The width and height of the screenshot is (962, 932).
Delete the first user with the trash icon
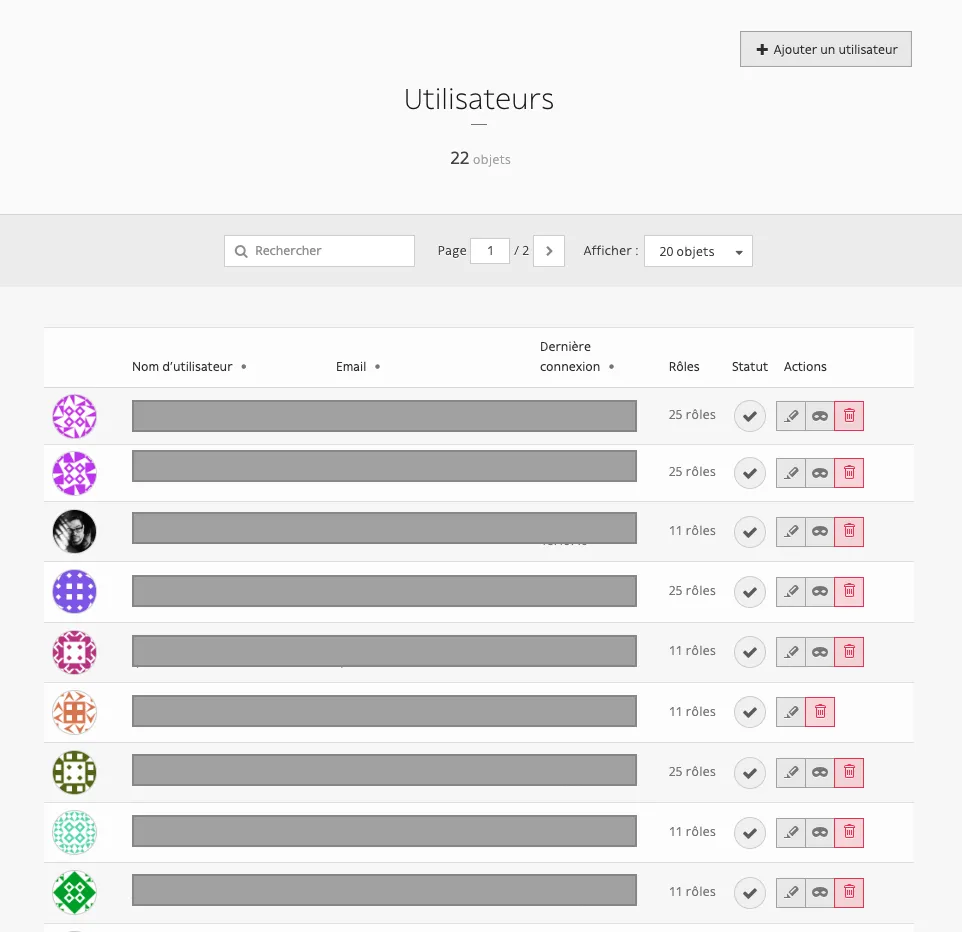click(849, 416)
